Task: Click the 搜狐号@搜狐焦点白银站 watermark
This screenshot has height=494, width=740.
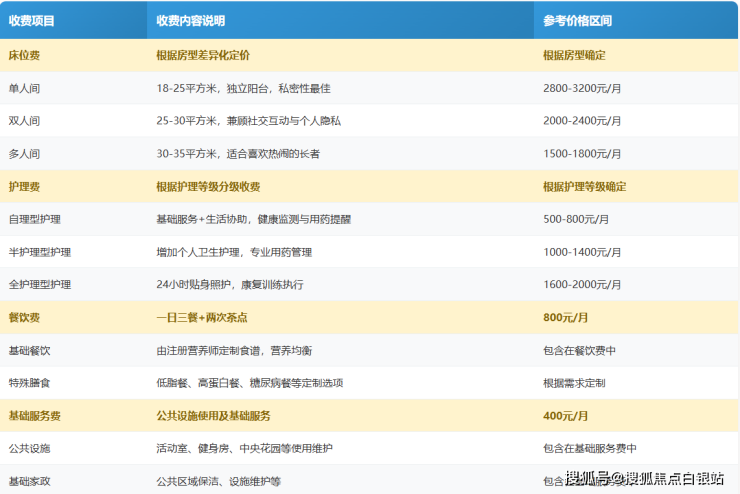Action: tap(646, 479)
